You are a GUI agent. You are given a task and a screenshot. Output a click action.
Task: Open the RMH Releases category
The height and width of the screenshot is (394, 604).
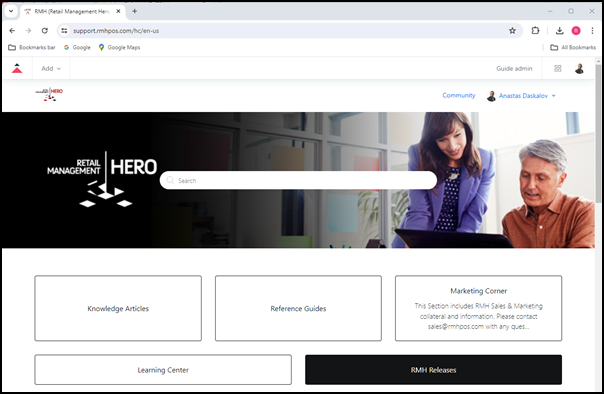coord(433,370)
